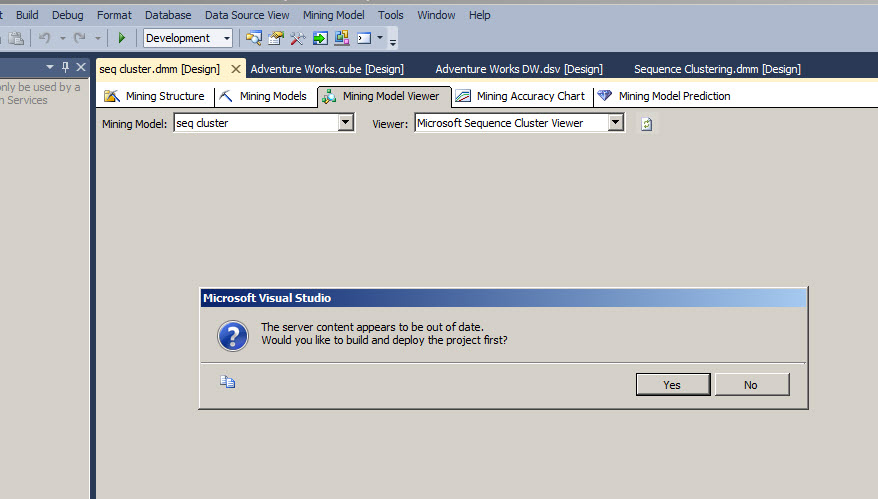Screen dimensions: 878x499
Task: Open Solution Explorer magnifier toolbar icon
Action: (254, 38)
